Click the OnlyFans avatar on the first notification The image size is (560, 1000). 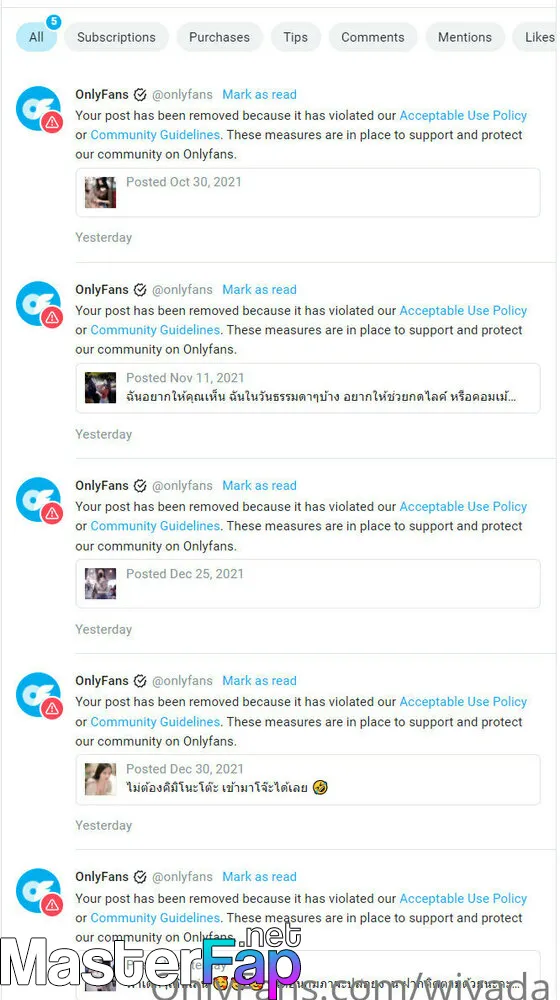tap(38, 108)
